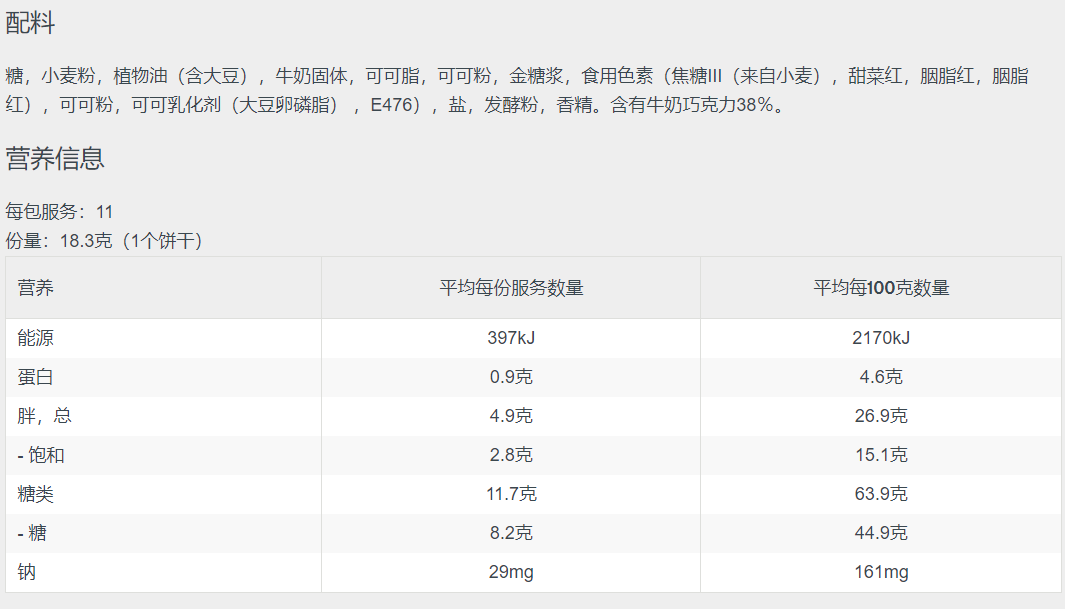Click the 29mg sodium per serving value
Viewport: 1065px width, 609px height.
pos(511,572)
